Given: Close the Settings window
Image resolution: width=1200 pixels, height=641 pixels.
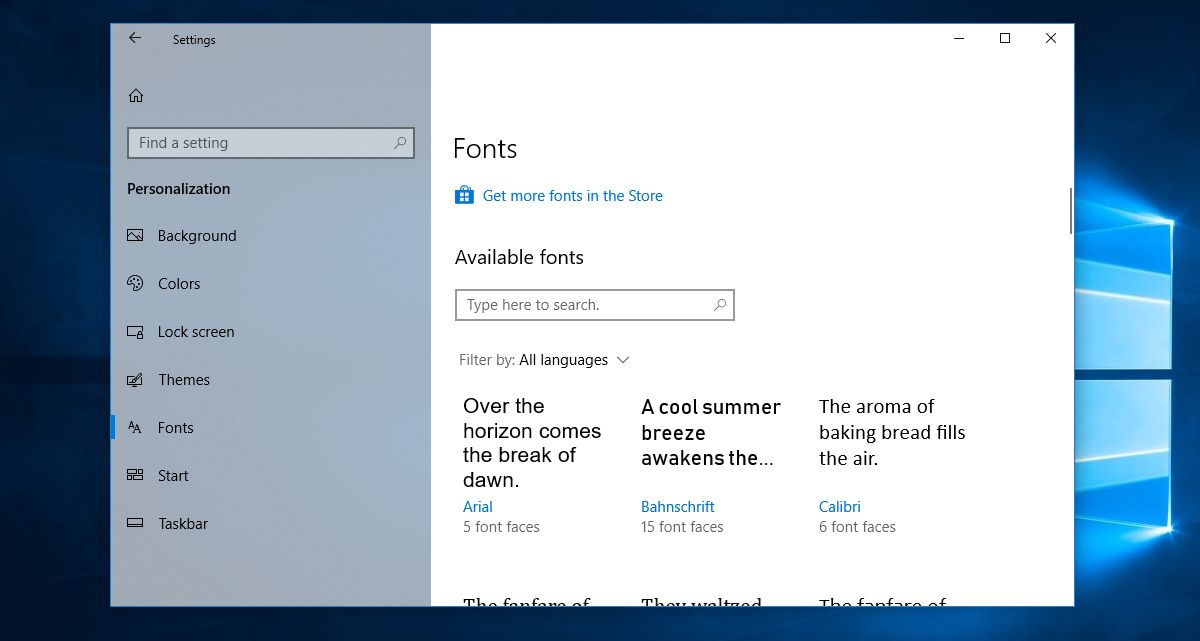Looking at the screenshot, I should (1051, 38).
